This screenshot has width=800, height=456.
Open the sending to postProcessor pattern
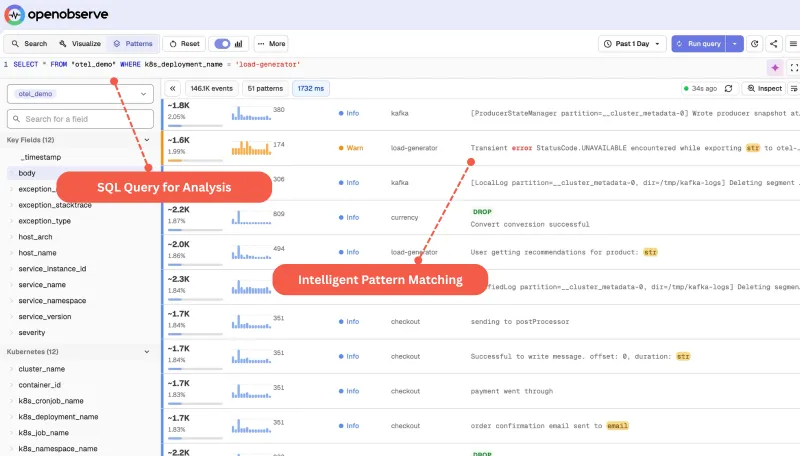point(481,322)
